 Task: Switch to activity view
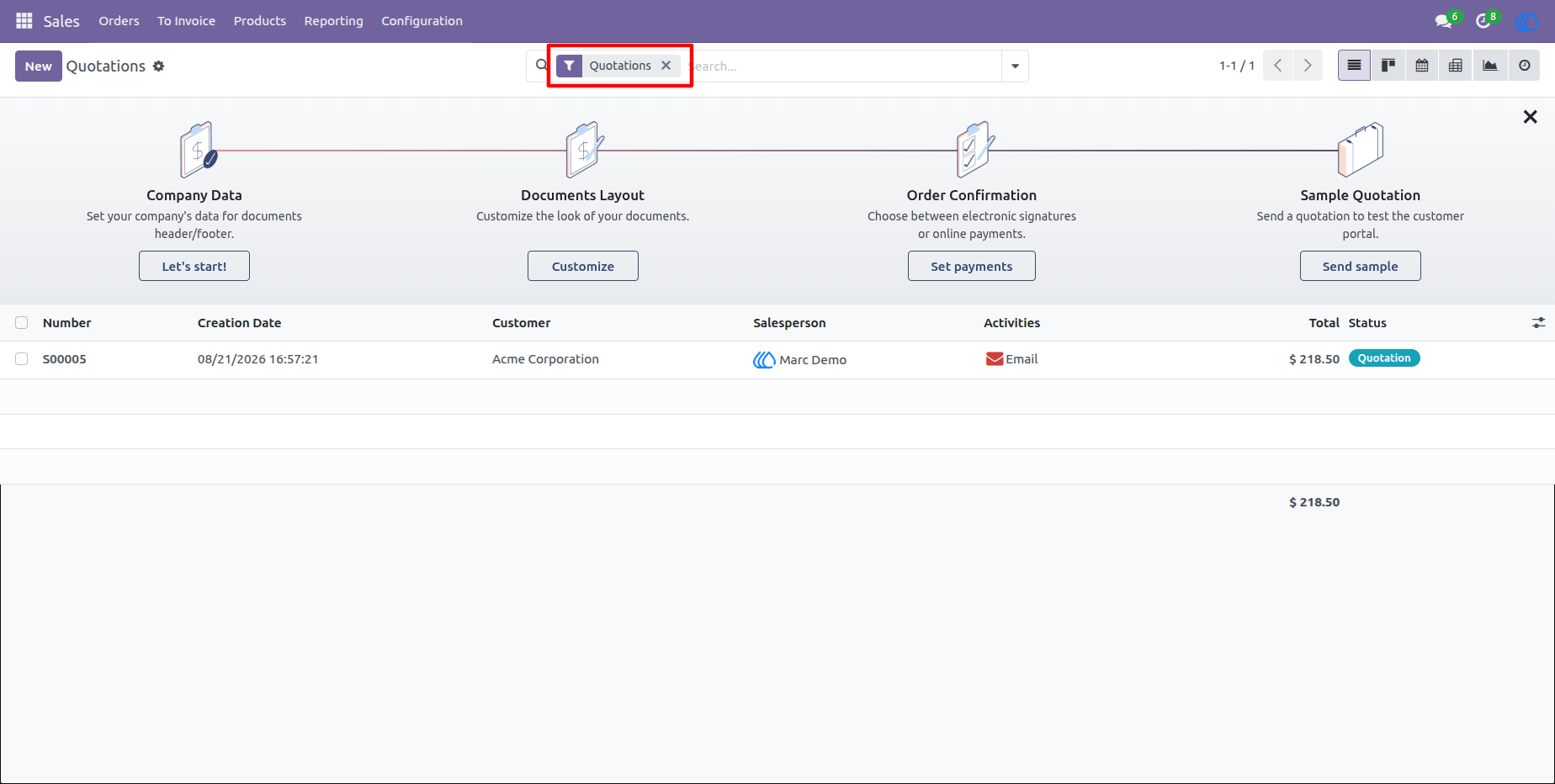pos(1524,66)
